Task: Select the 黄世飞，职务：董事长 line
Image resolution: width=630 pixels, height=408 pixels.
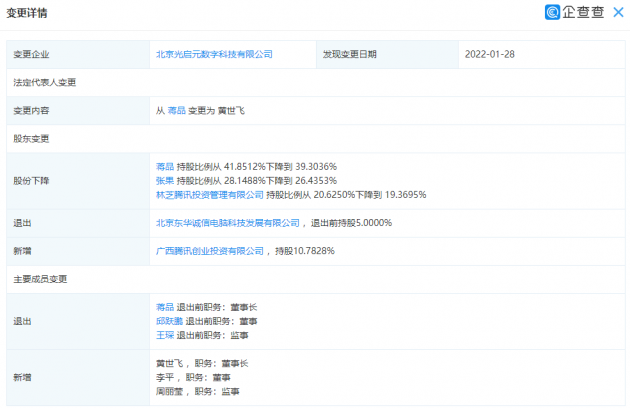Action: (202, 363)
